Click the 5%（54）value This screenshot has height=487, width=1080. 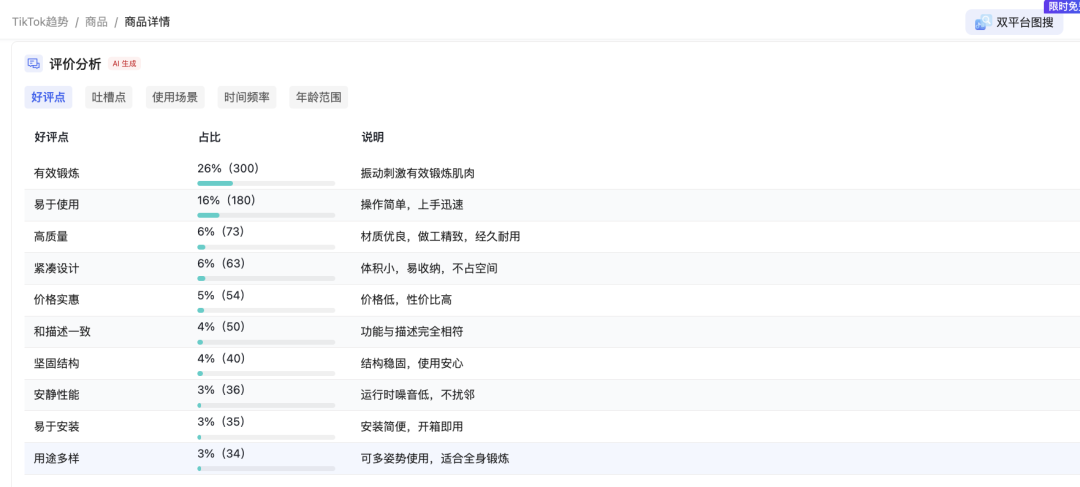(x=221, y=295)
